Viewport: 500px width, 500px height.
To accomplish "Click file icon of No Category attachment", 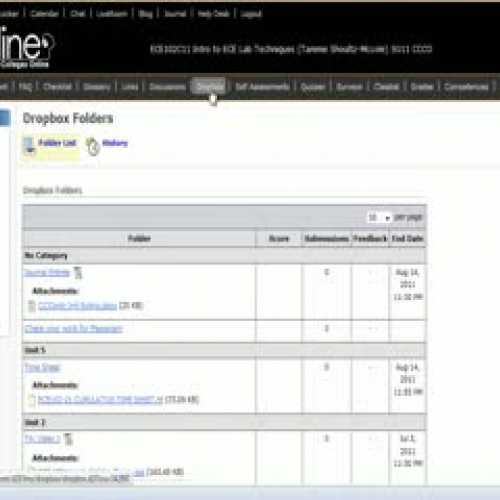I will (x=32, y=306).
